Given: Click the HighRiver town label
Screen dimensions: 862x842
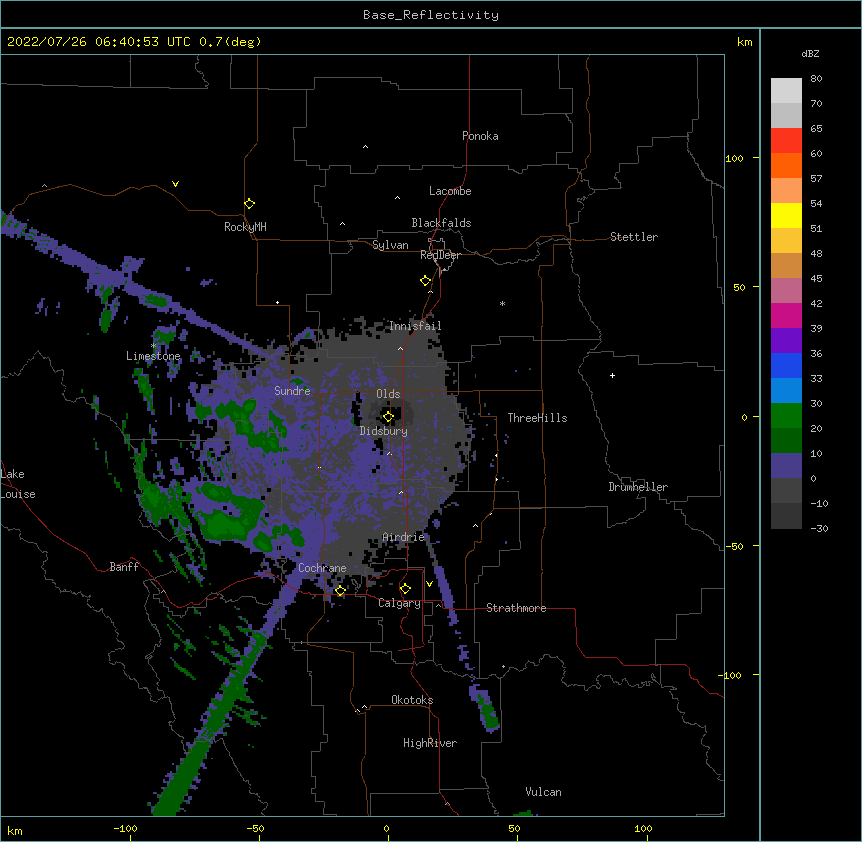Looking at the screenshot, I should click(430, 743).
